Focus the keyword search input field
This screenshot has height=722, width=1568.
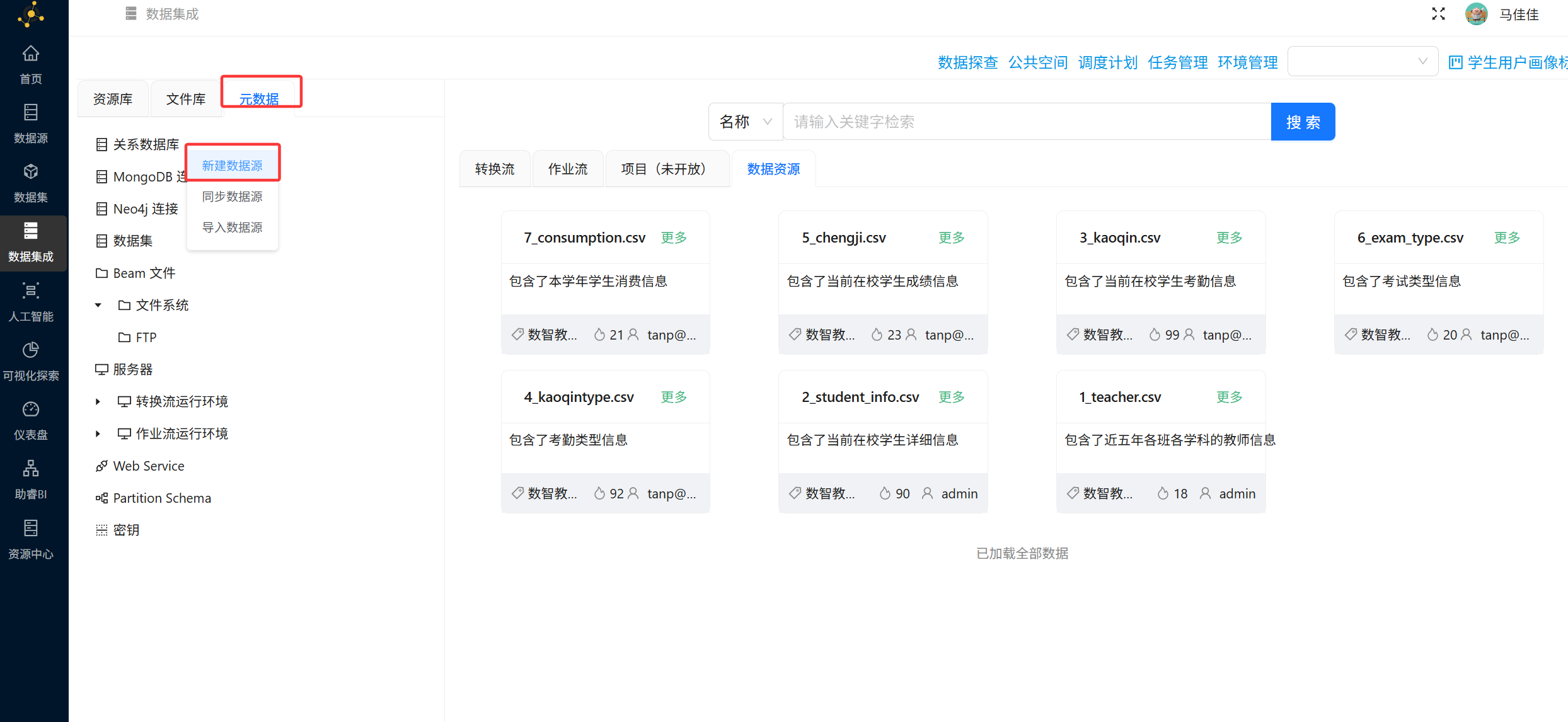click(1027, 122)
